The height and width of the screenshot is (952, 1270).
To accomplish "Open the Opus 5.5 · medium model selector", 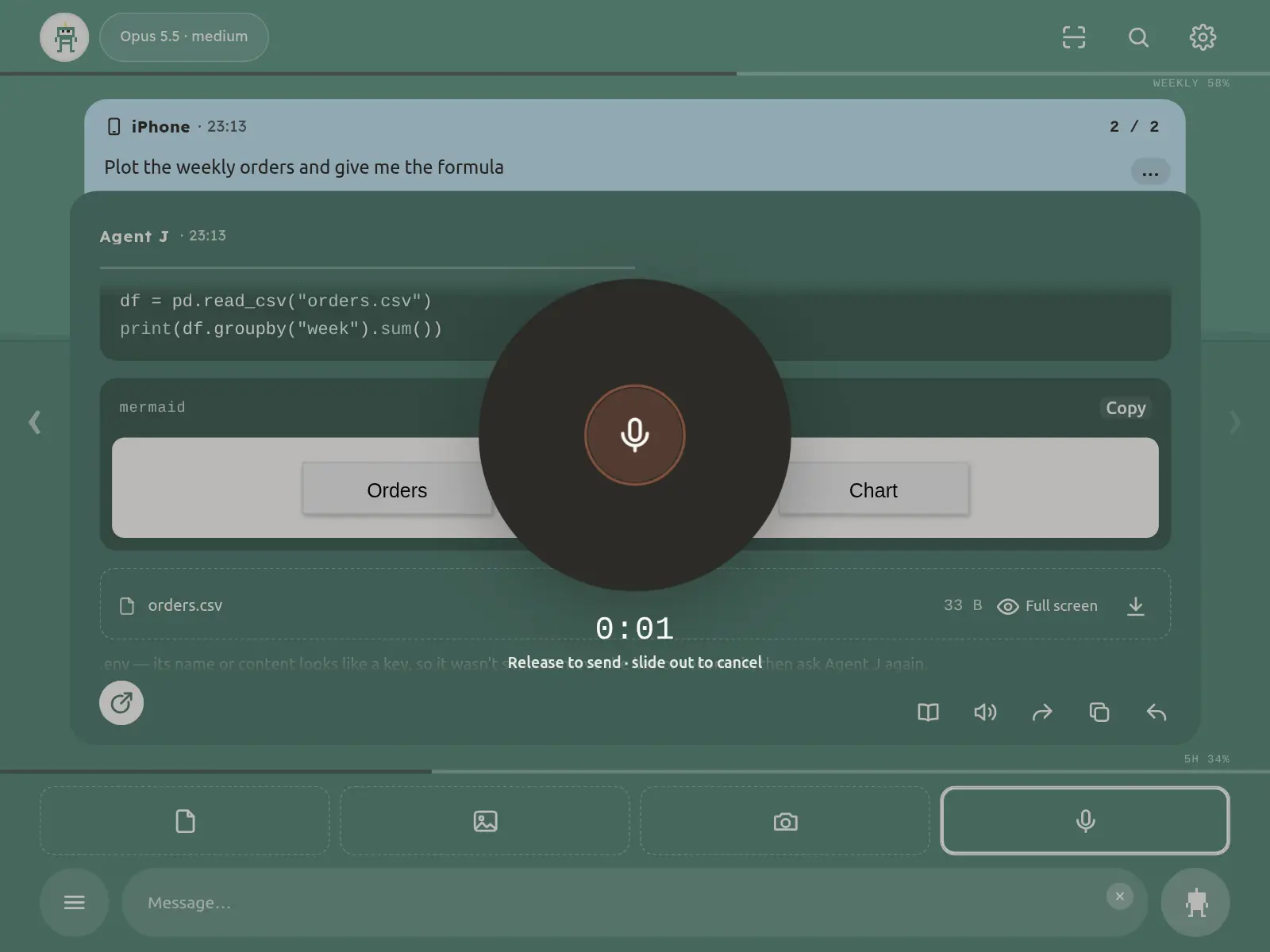I will [x=184, y=37].
